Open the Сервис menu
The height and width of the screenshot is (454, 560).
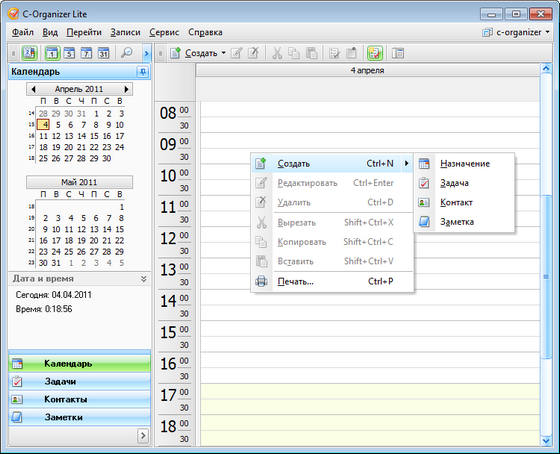(164, 32)
